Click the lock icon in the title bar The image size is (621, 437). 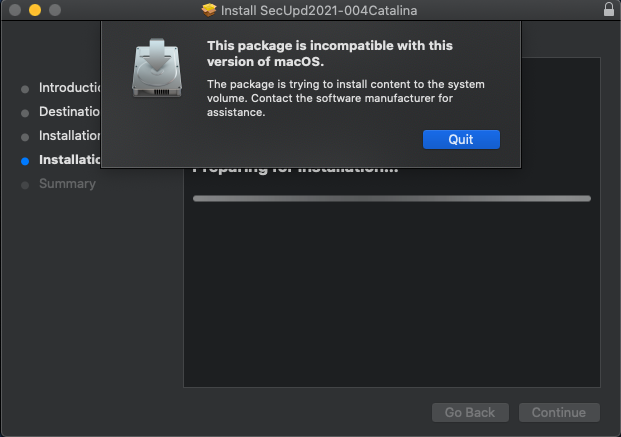click(609, 10)
